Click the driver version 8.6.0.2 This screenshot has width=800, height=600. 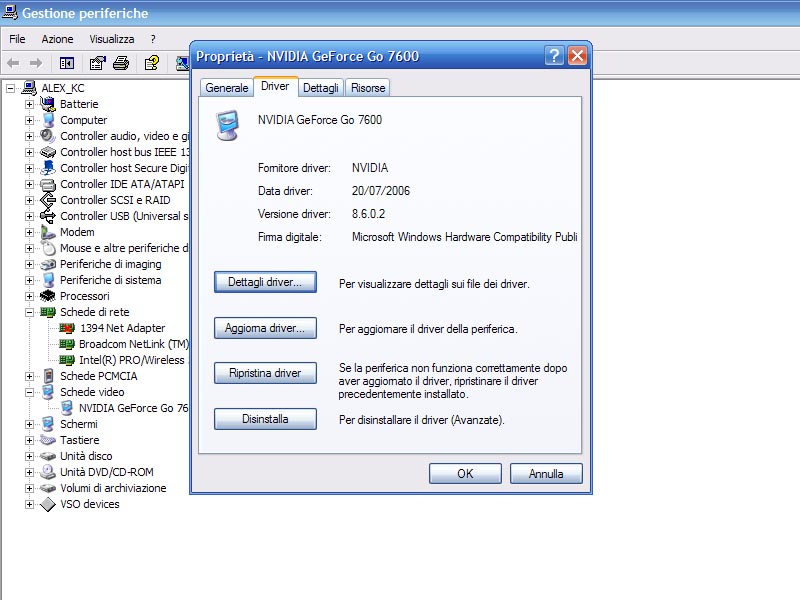[368, 214]
